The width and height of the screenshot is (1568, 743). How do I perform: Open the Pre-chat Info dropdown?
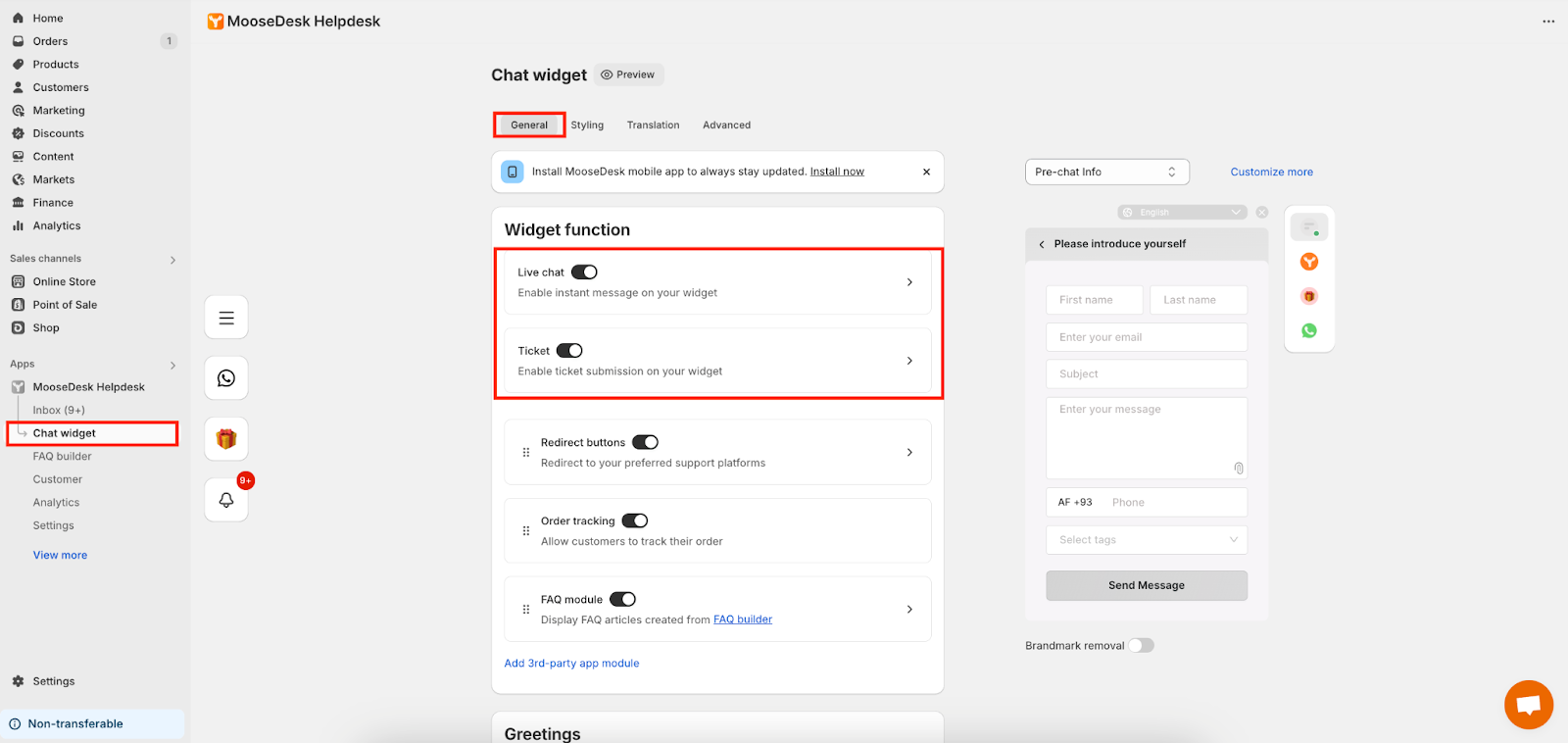[1107, 172]
